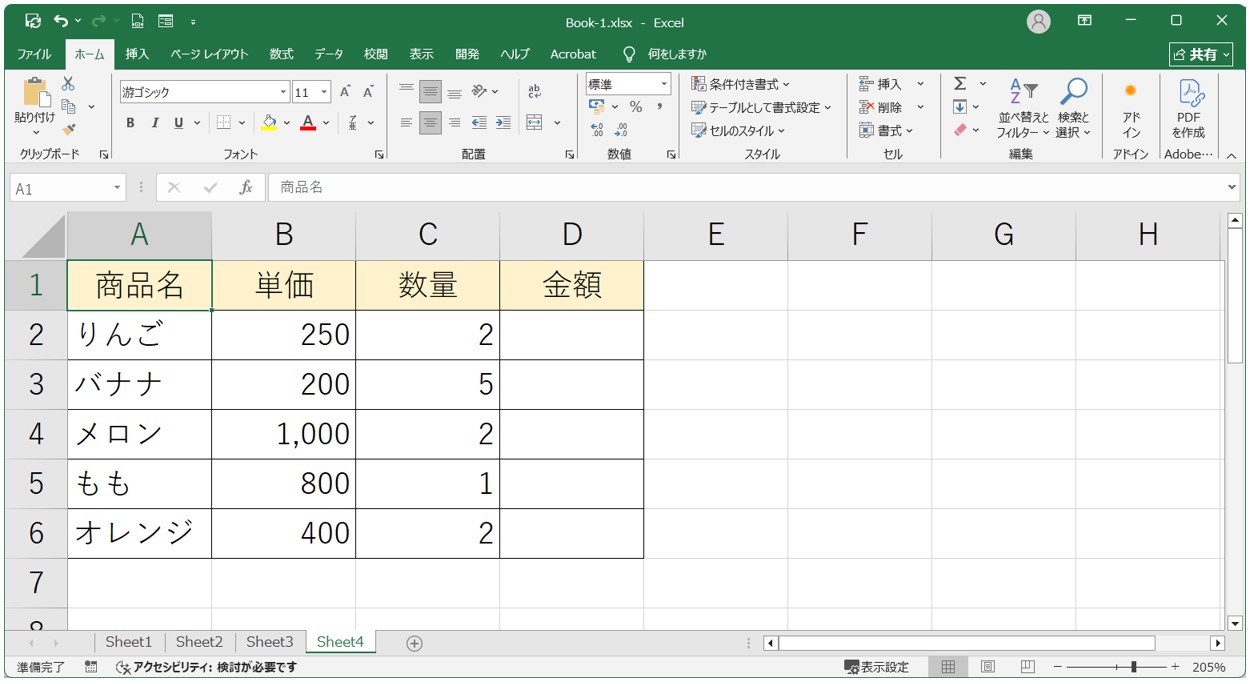This screenshot has height=684, width=1251.
Task: Open the red font color dropdown arrow
Action: 326,123
